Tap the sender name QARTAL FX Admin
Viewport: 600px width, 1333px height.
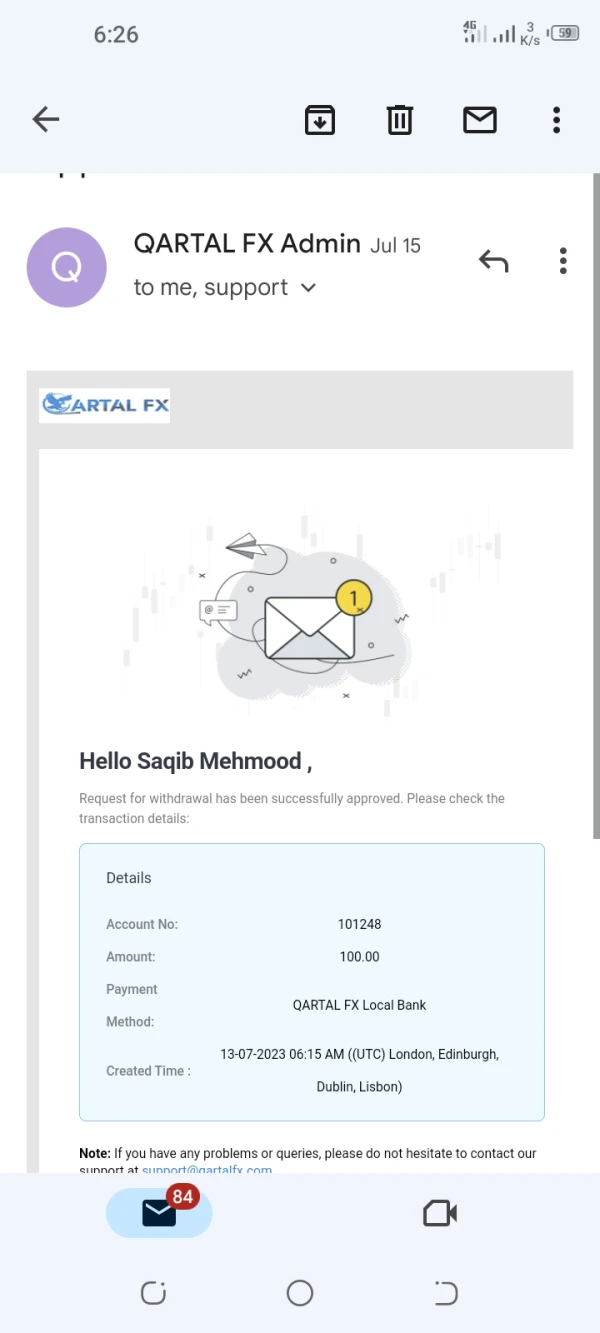[247, 244]
